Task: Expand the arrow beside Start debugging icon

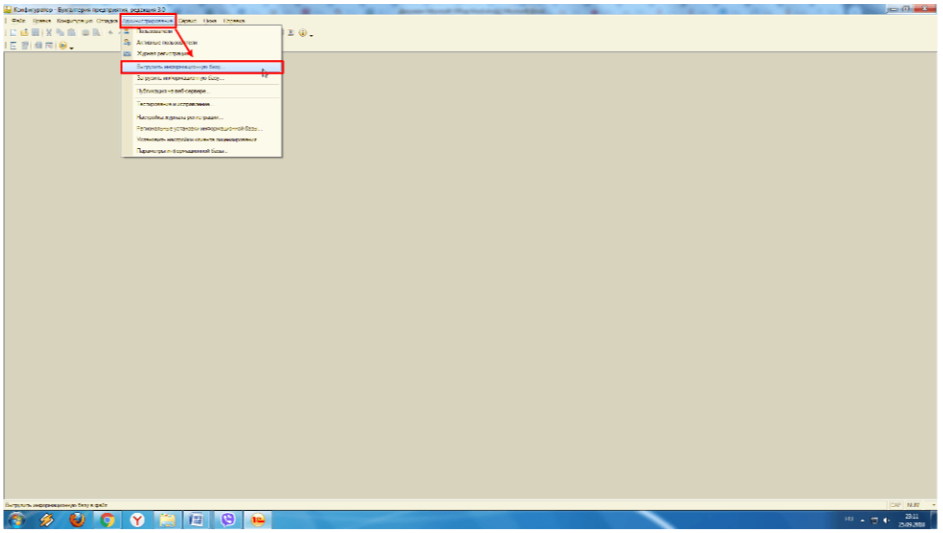Action: click(71, 48)
